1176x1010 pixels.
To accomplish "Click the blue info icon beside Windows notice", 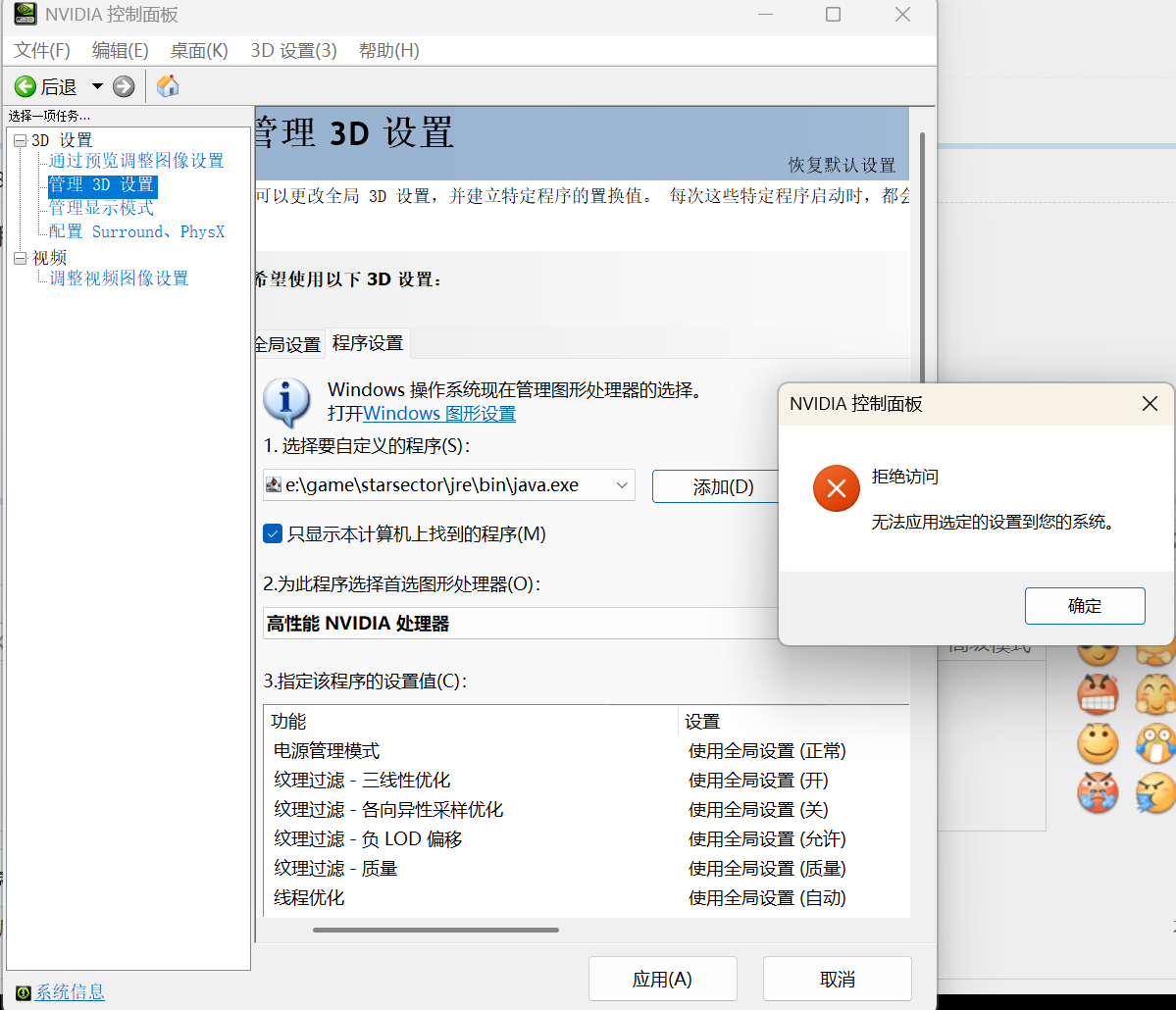I will (286, 401).
